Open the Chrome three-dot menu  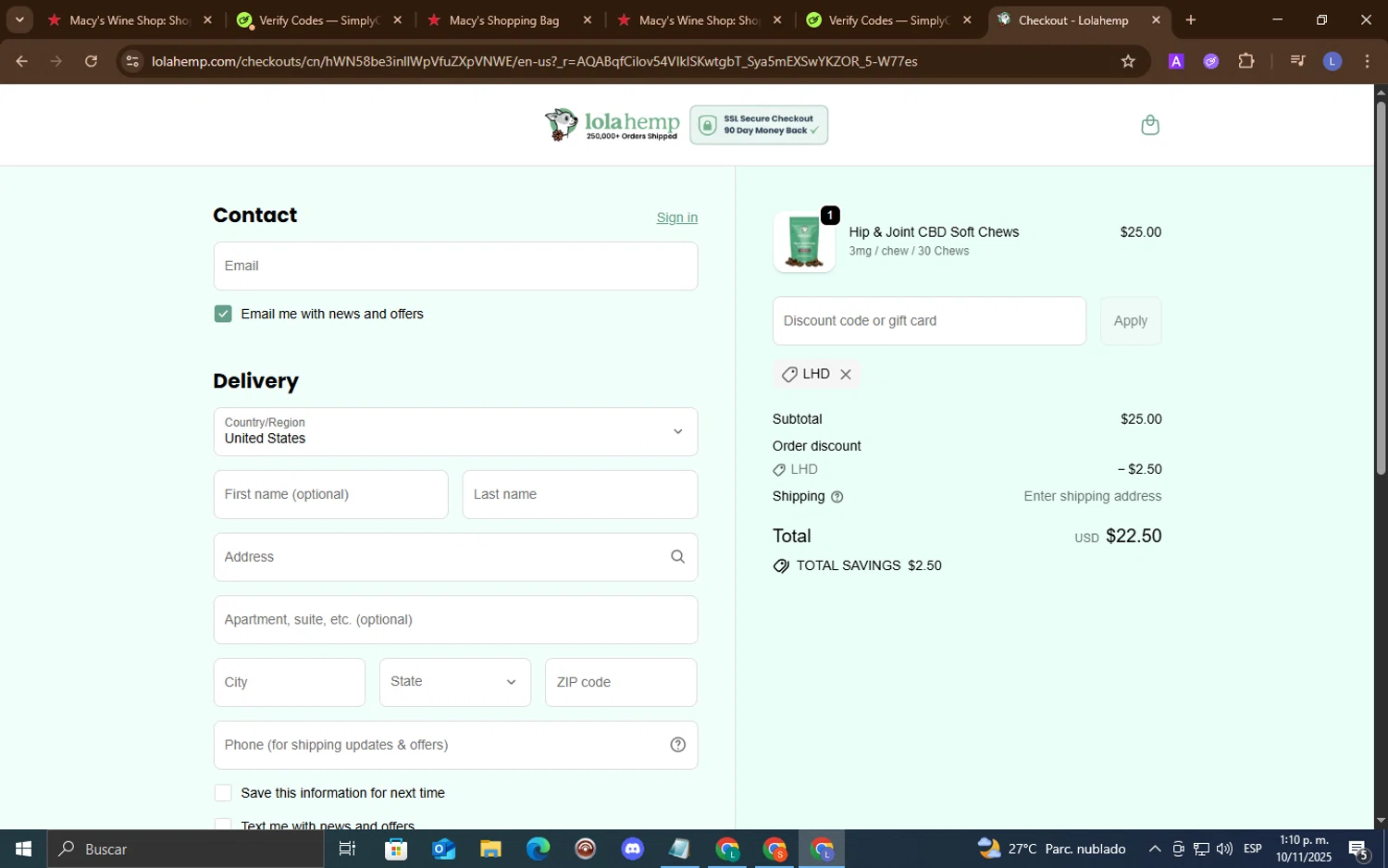tap(1367, 61)
